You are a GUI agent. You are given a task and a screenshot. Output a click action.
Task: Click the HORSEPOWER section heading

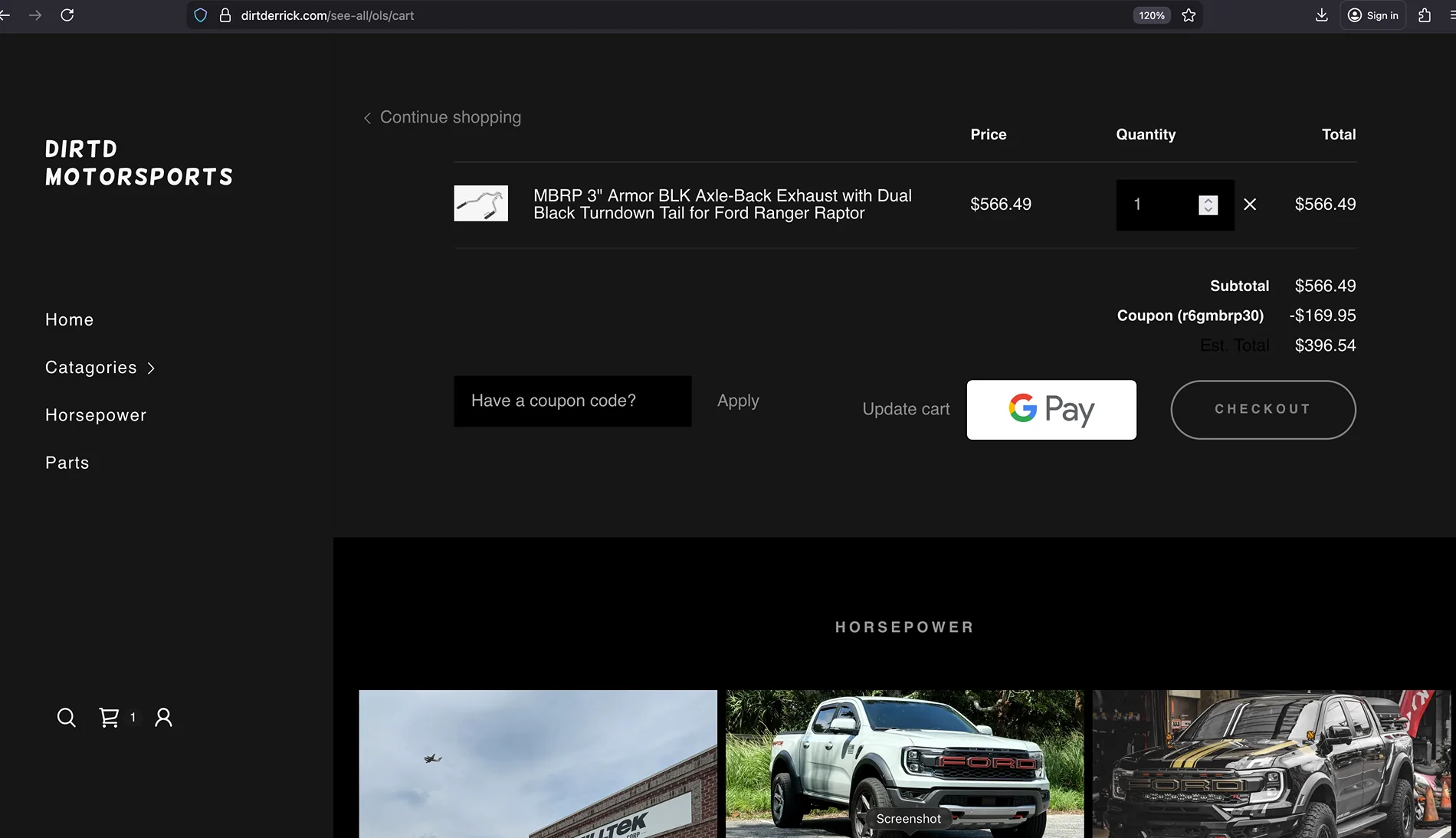pos(905,627)
